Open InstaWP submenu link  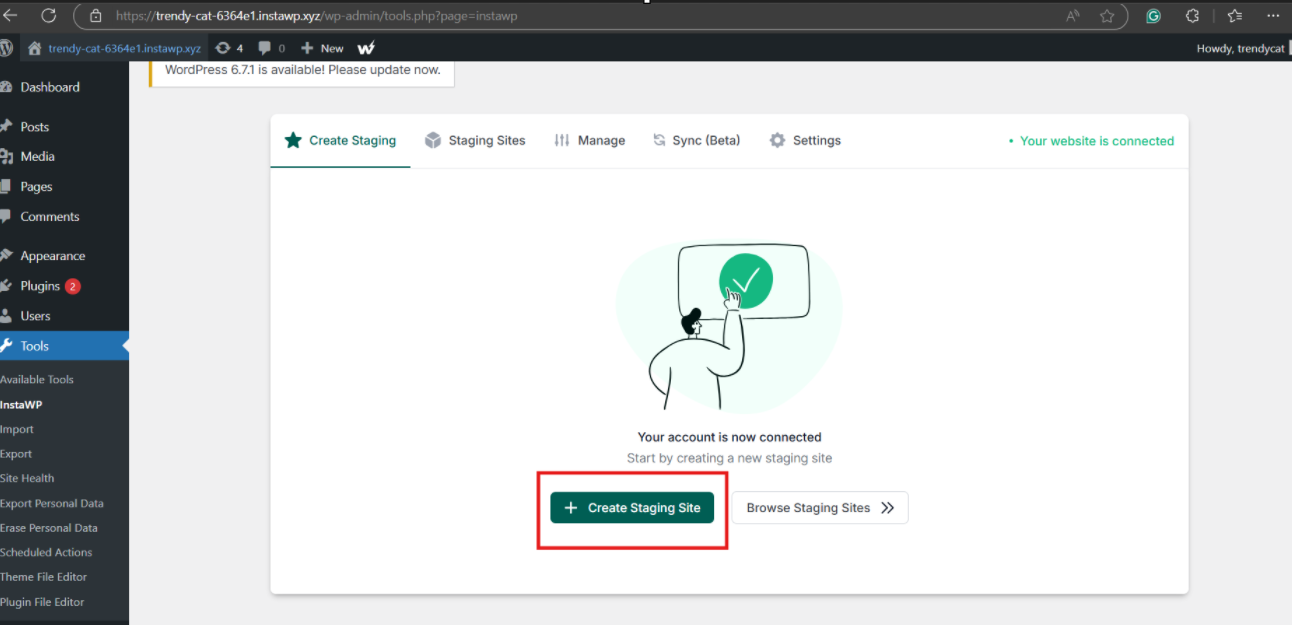(x=21, y=405)
